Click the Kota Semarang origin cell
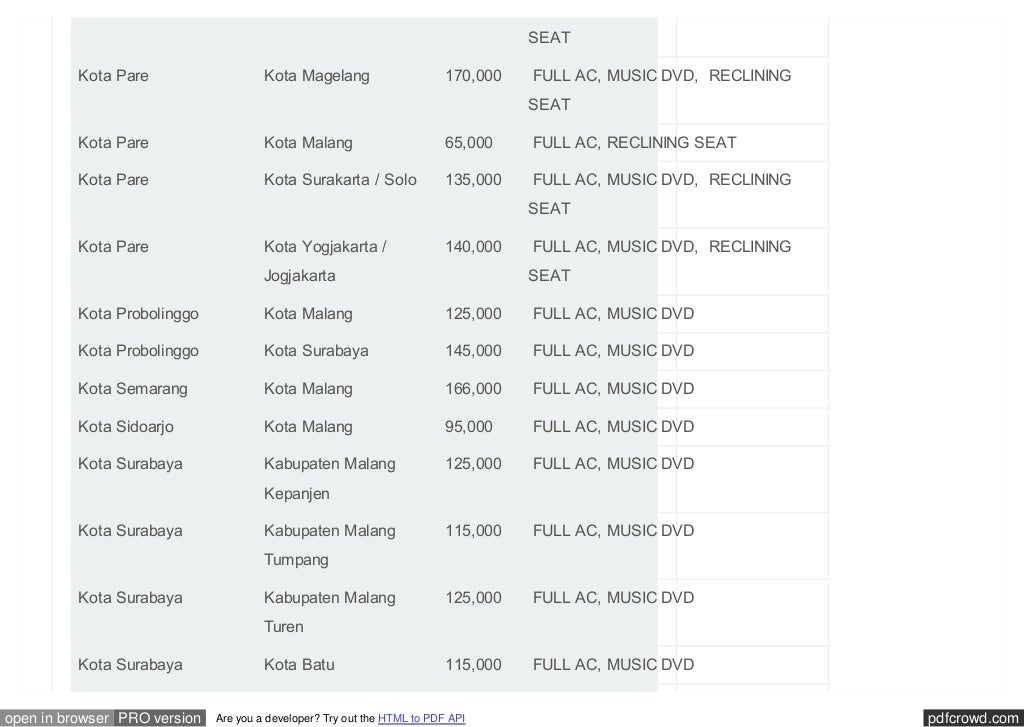Viewport: 1024px width, 727px height. [133, 389]
